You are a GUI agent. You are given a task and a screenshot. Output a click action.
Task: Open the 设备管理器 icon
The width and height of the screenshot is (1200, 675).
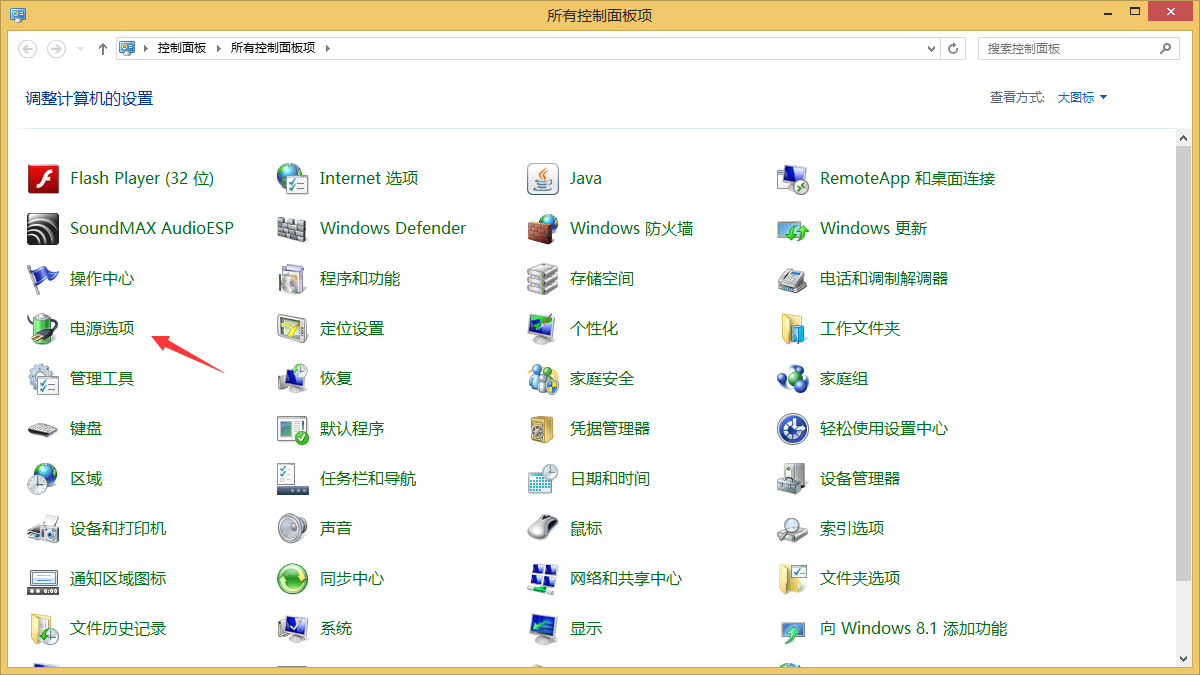tap(792, 479)
